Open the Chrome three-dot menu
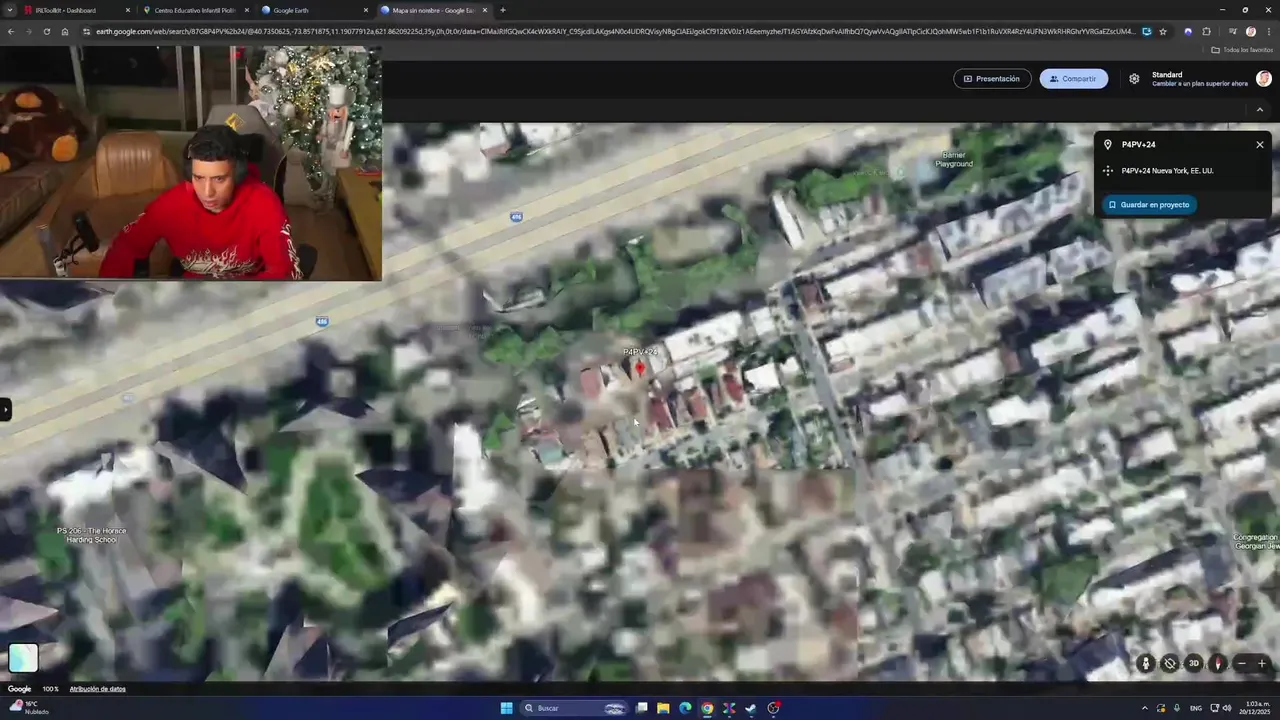The width and height of the screenshot is (1280, 720). 1269,31
